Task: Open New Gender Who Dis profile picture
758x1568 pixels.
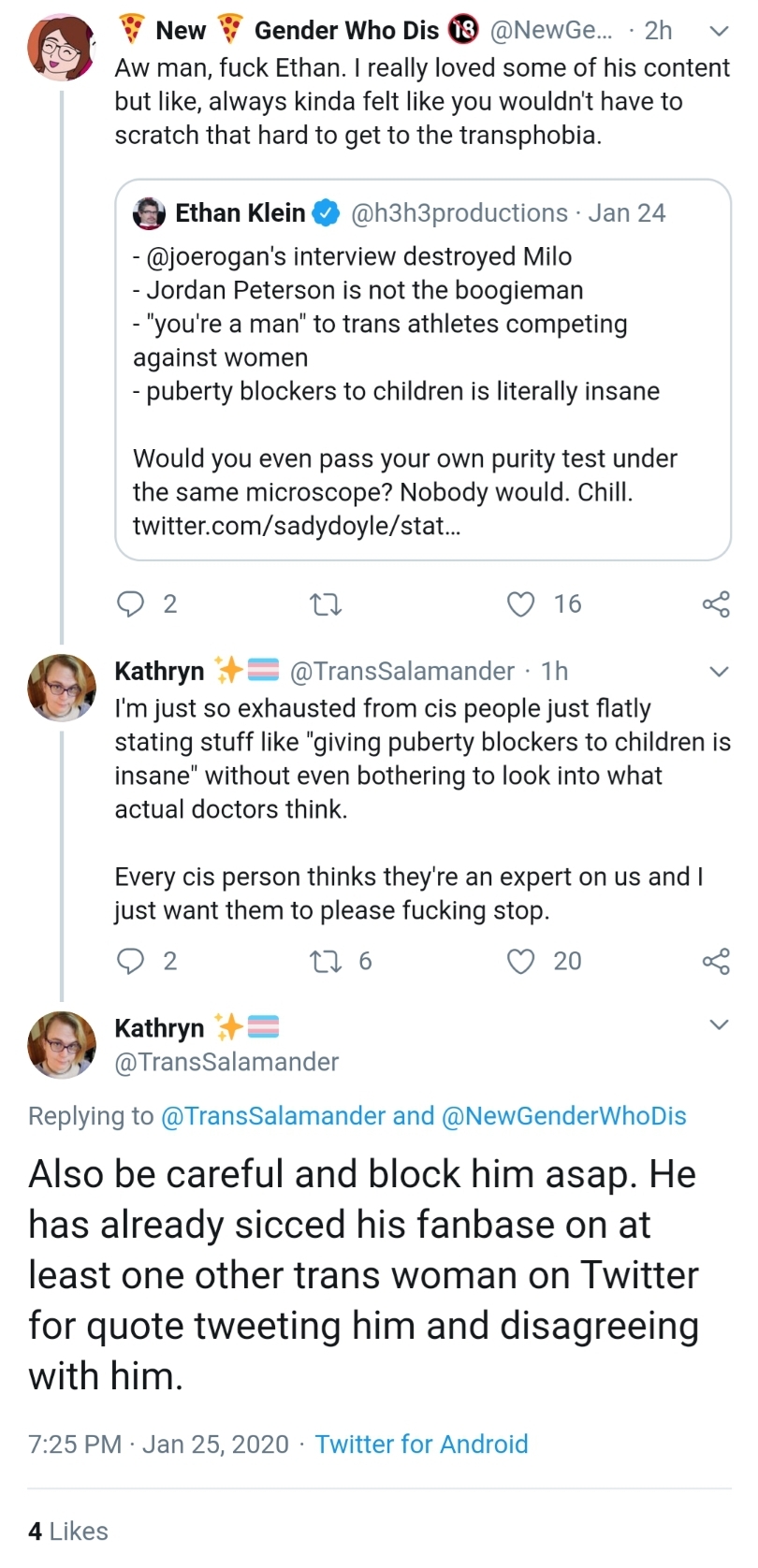Action: point(62,47)
